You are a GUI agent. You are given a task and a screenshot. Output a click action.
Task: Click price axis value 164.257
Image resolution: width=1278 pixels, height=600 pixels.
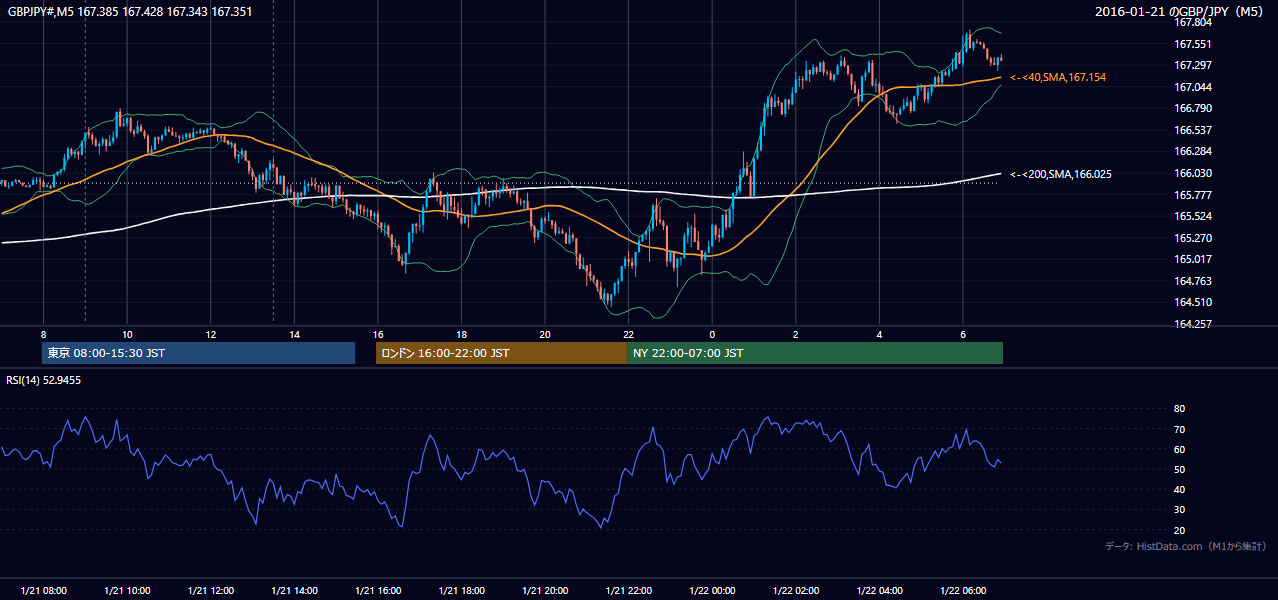(x=1192, y=324)
